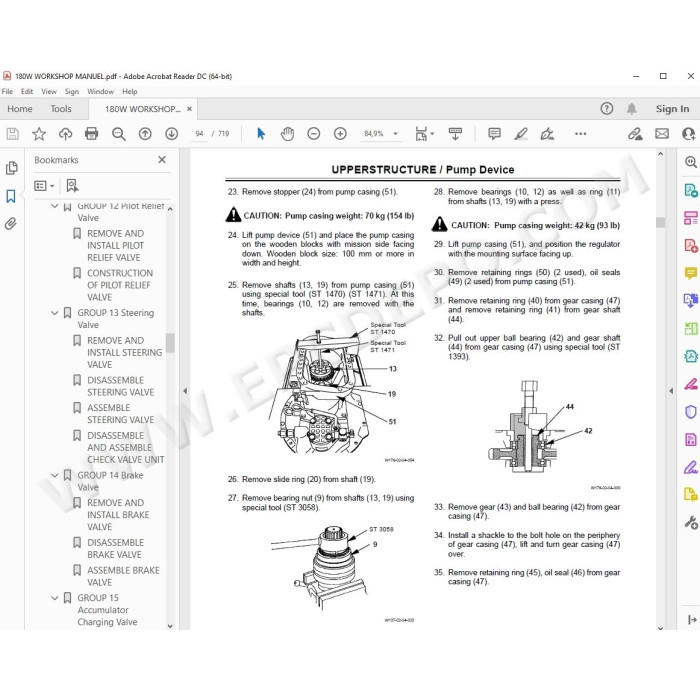Open REMOVE AND INSTALL STEERING VALVE bookmark
This screenshot has width=700, height=700.
[x=125, y=352]
